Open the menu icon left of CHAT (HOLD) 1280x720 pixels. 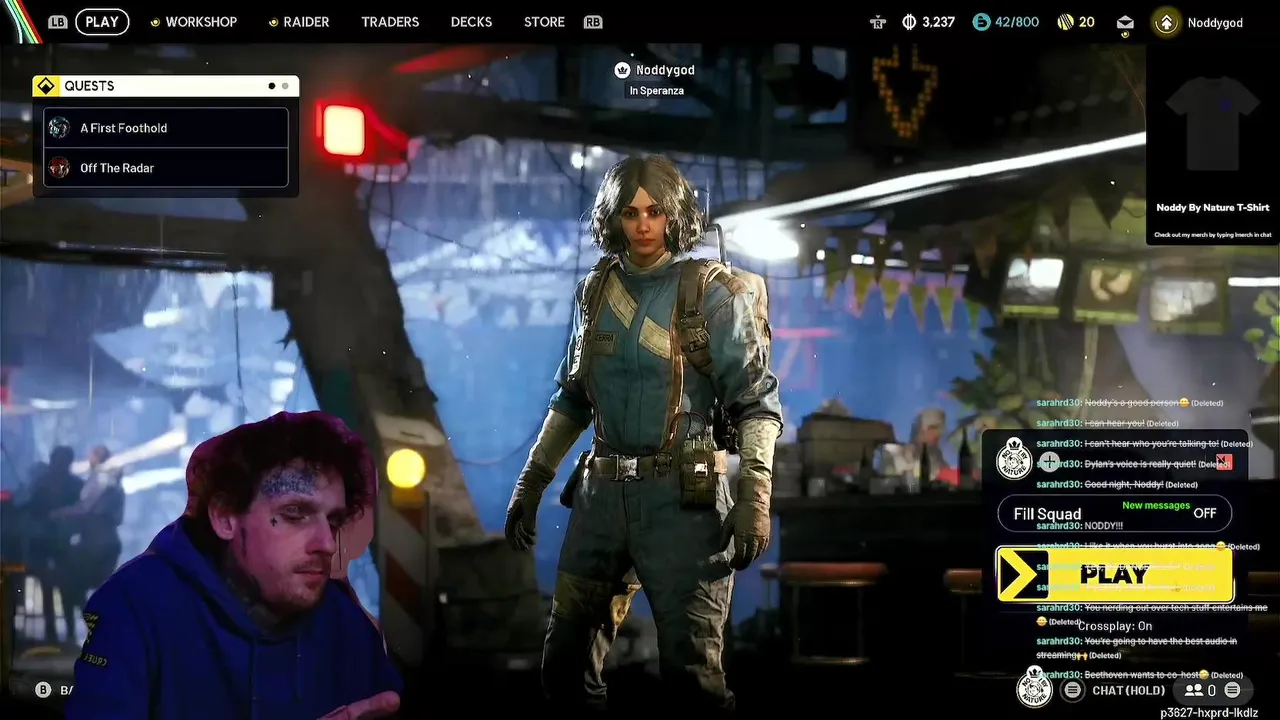(1072, 690)
